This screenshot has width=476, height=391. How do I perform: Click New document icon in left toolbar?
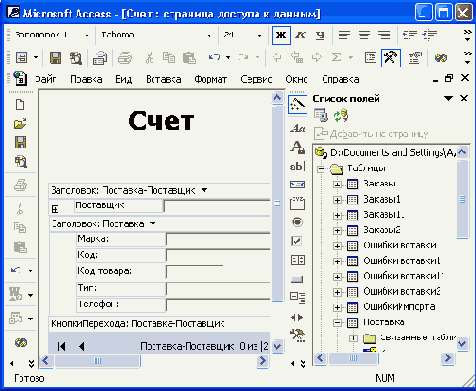(x=20, y=105)
